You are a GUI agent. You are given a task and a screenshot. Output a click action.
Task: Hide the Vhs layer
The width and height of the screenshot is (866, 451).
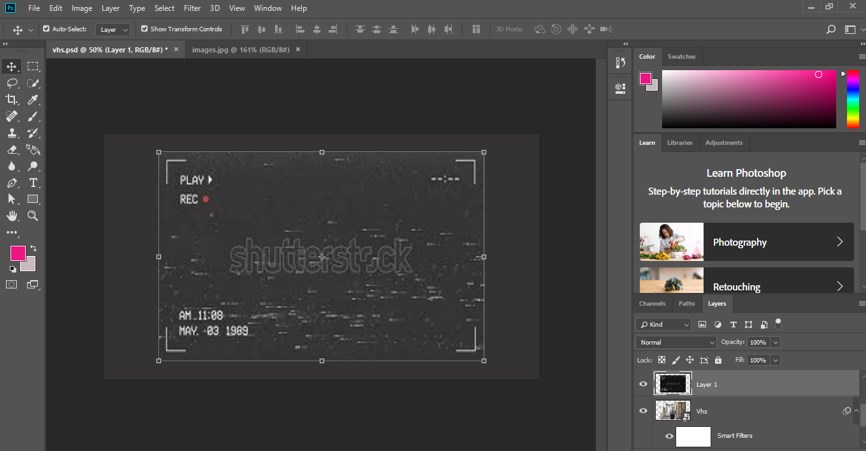click(643, 411)
